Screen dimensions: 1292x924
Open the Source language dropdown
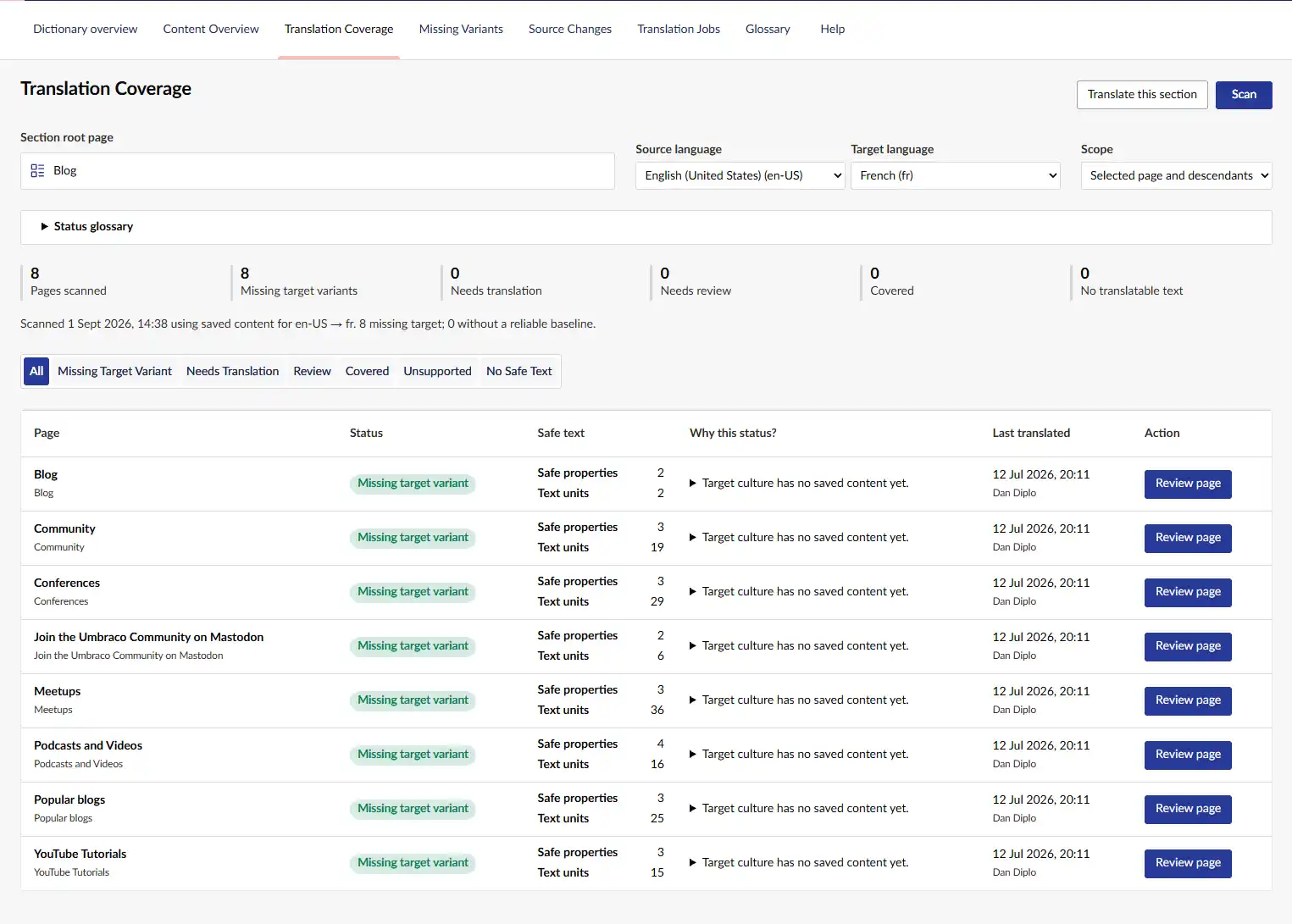coord(740,175)
